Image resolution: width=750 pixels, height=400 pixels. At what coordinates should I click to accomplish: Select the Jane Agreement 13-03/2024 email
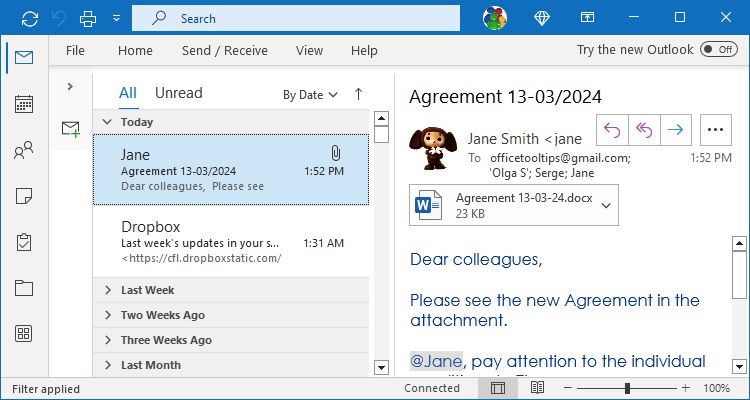point(231,169)
